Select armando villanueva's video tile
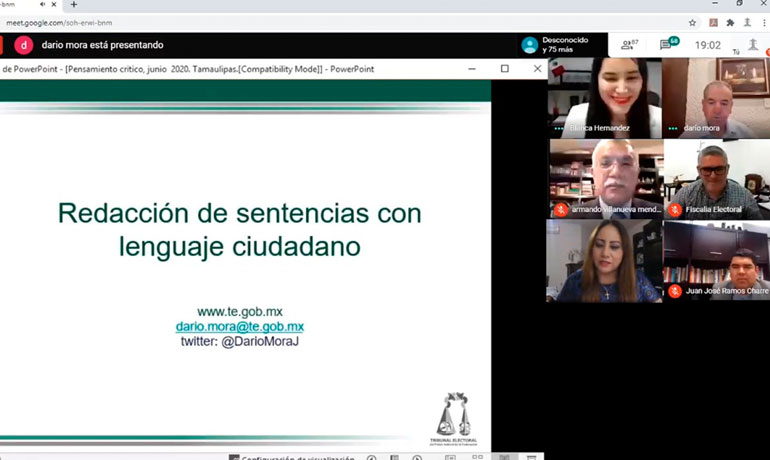The image size is (770, 460). [x=604, y=178]
